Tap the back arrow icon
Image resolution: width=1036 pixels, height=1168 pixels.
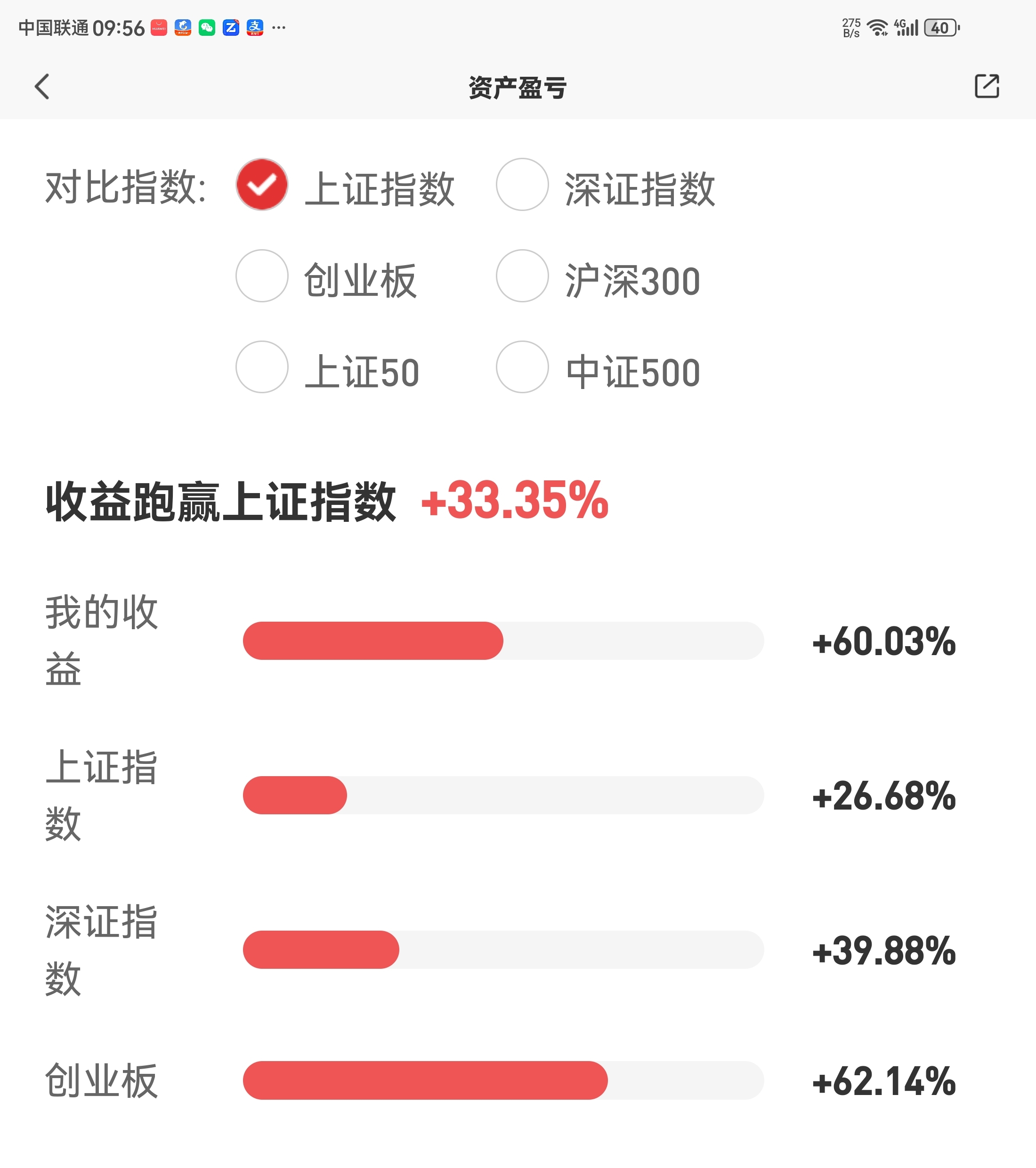click(42, 87)
